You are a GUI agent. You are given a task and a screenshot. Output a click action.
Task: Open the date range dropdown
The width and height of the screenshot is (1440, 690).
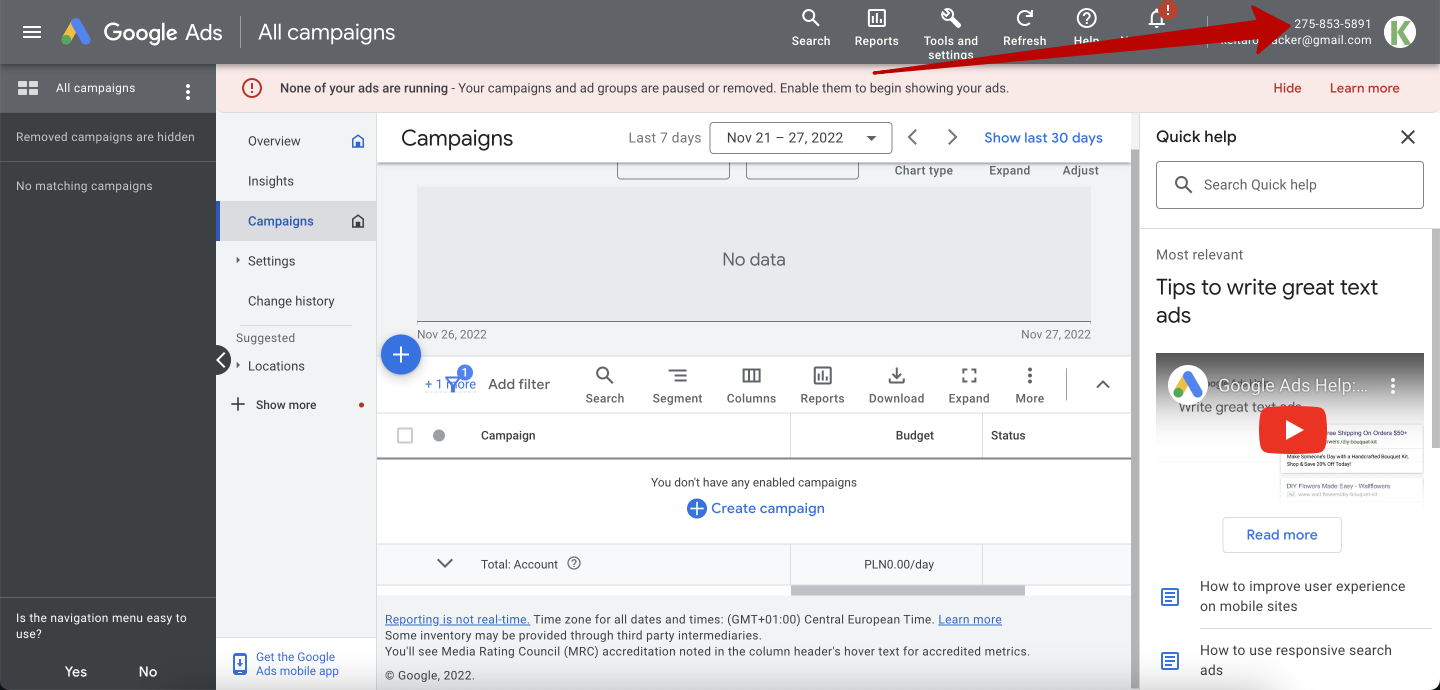pos(800,138)
